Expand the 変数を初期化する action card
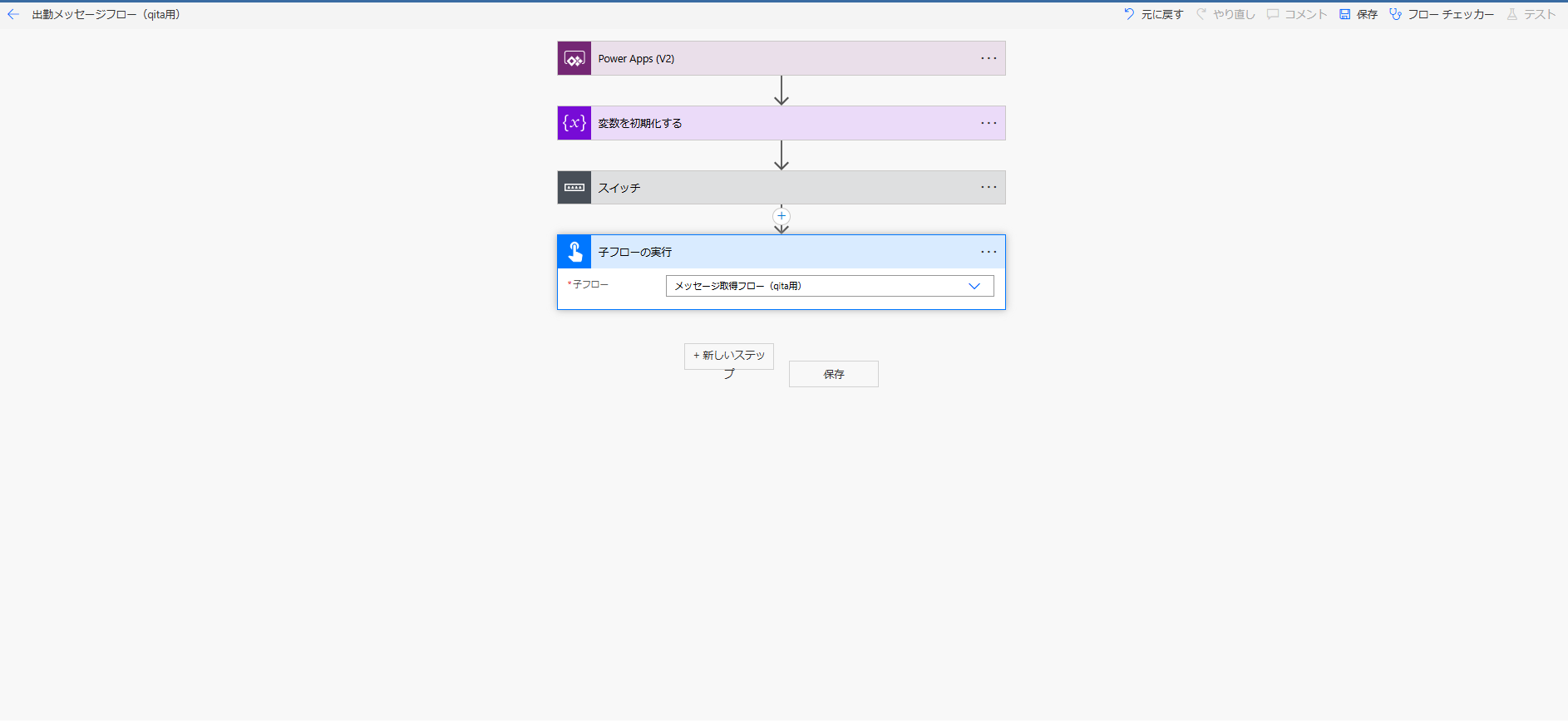This screenshot has width=1568, height=723. [782, 123]
